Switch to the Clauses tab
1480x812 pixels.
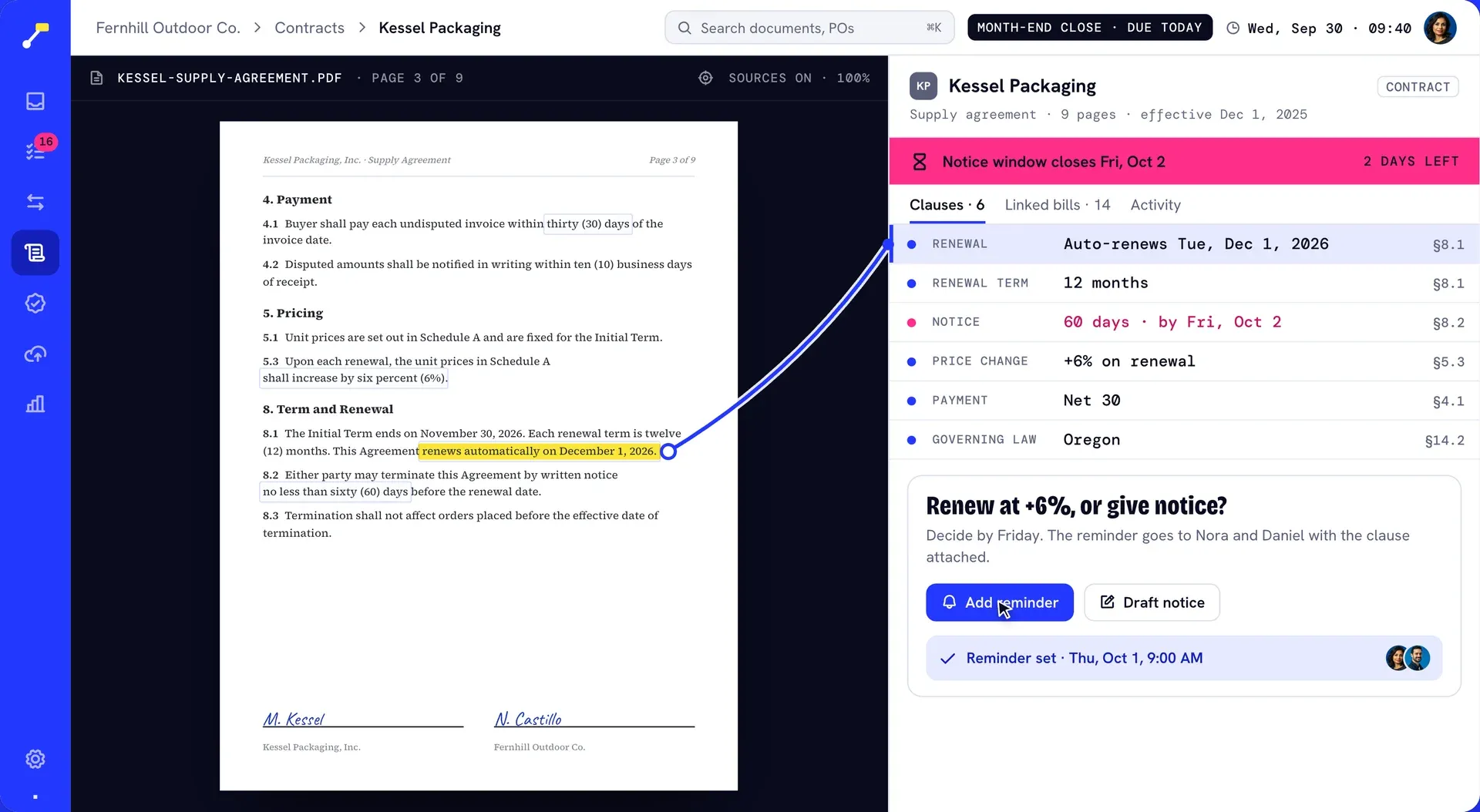click(947, 205)
